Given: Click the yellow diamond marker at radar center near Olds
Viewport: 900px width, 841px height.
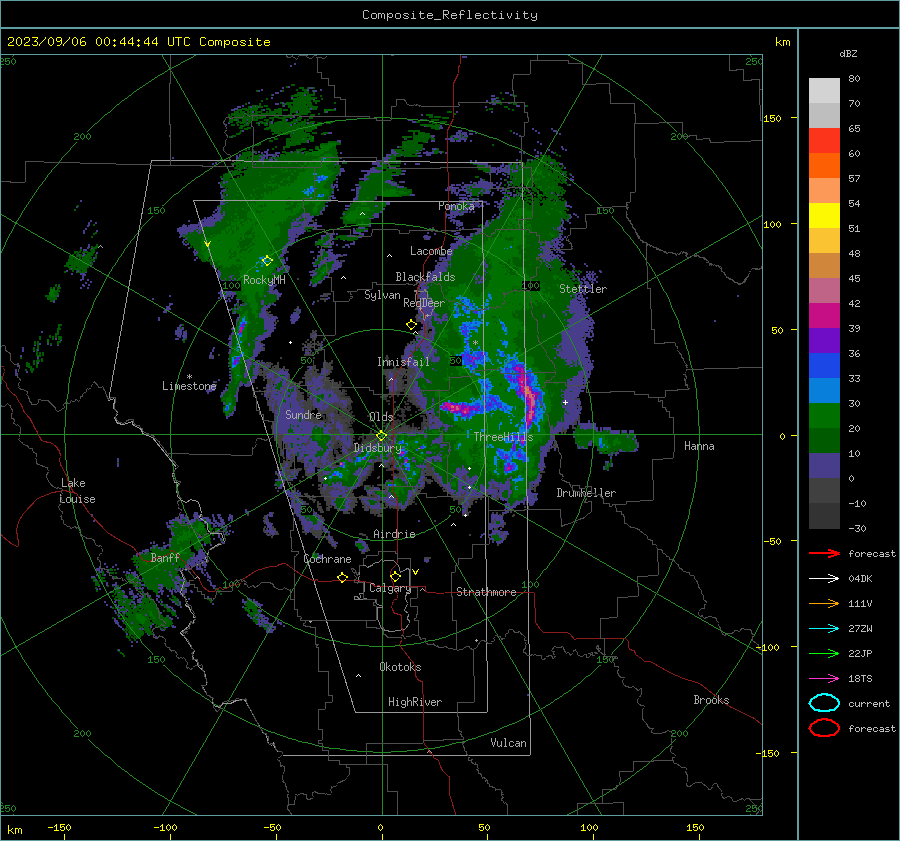Looking at the screenshot, I should [382, 436].
